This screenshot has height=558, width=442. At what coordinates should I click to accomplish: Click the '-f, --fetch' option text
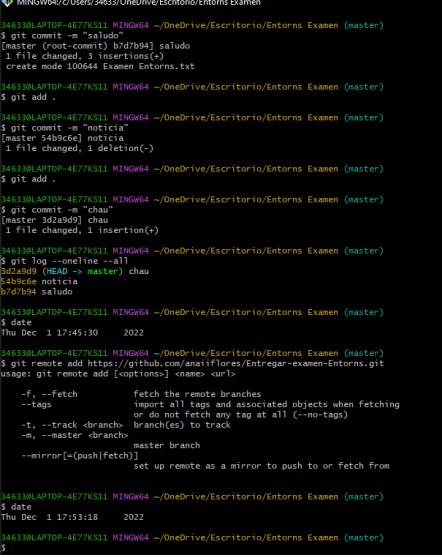[x=49, y=394]
